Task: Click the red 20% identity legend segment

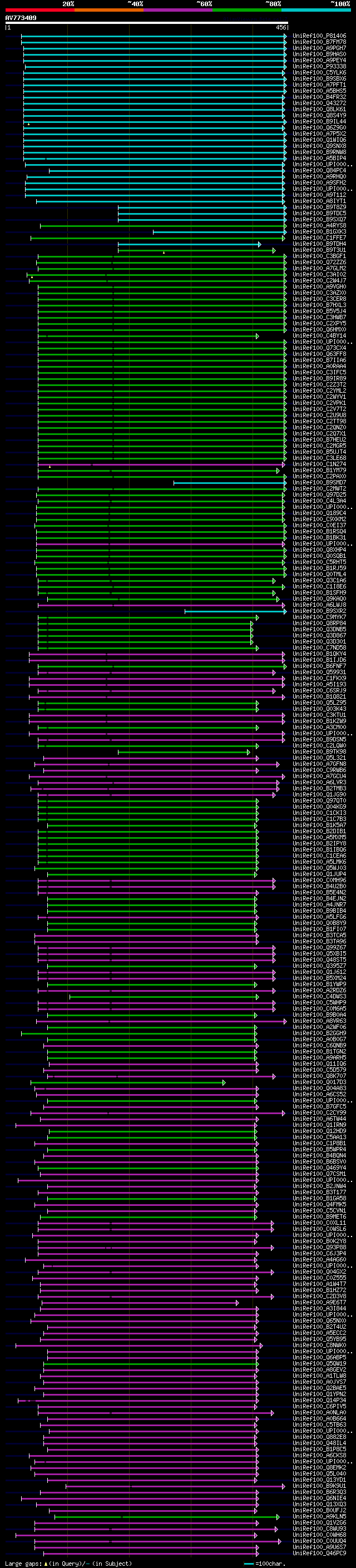Action: (39, 10)
